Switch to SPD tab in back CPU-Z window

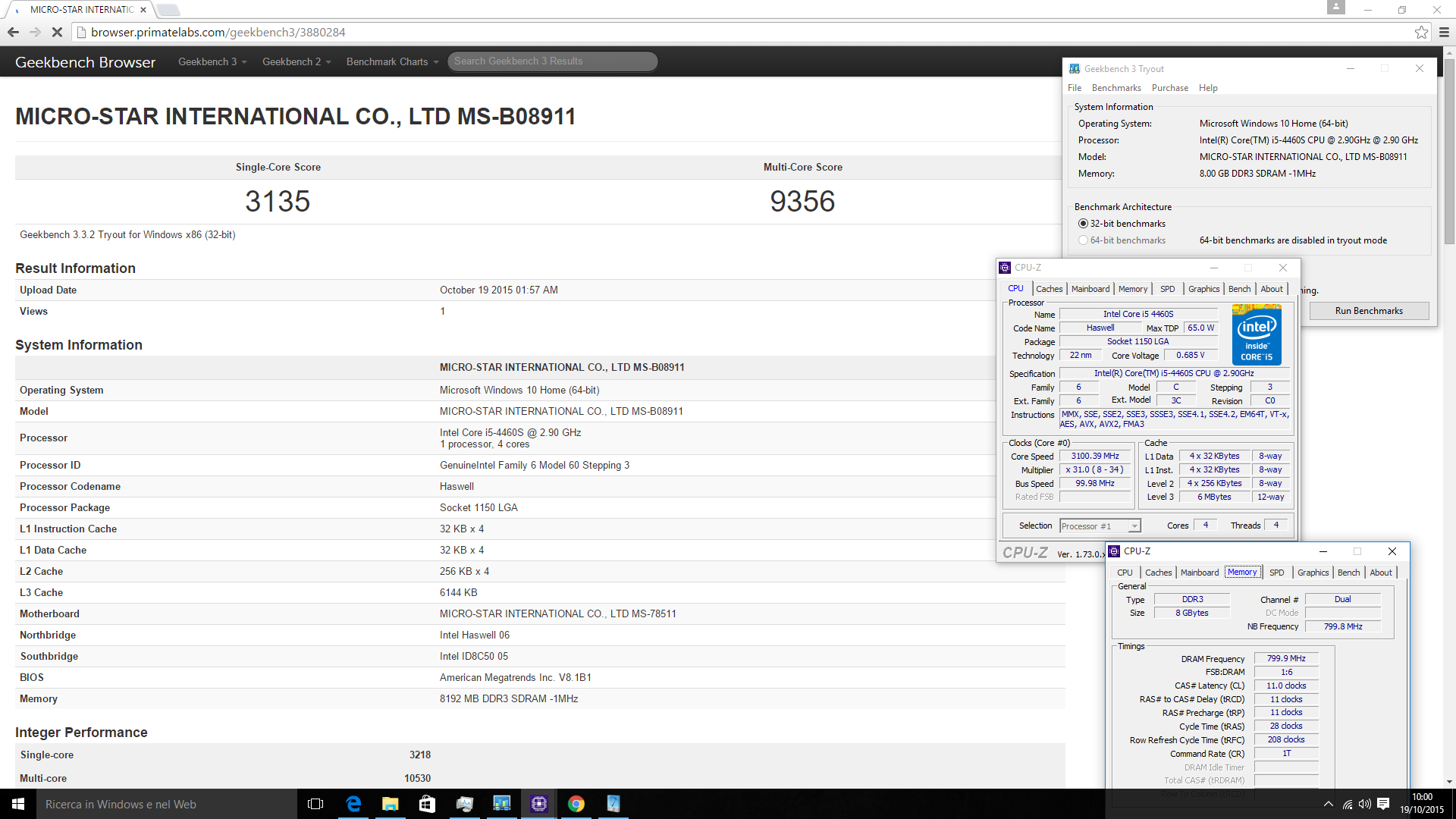(1168, 289)
